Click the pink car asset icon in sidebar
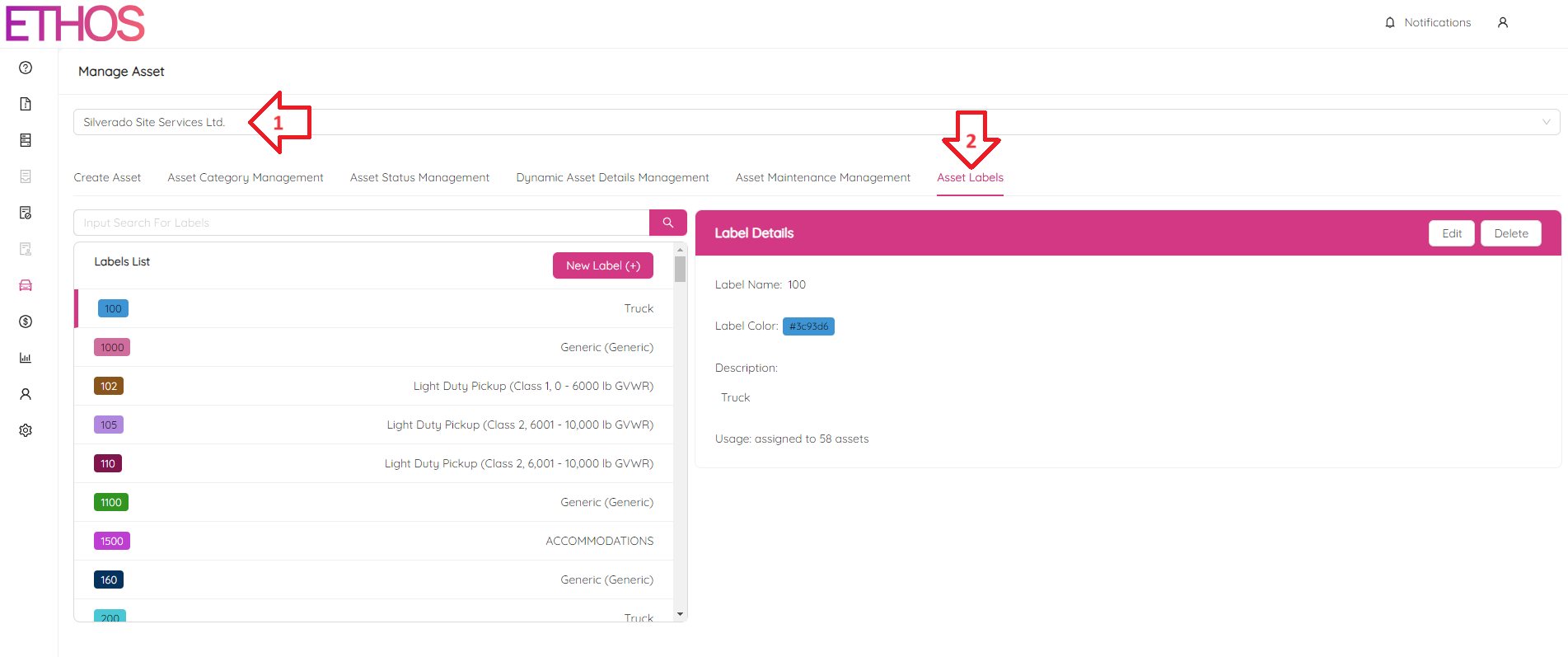Screen dimensions: 1568x657 (26, 285)
